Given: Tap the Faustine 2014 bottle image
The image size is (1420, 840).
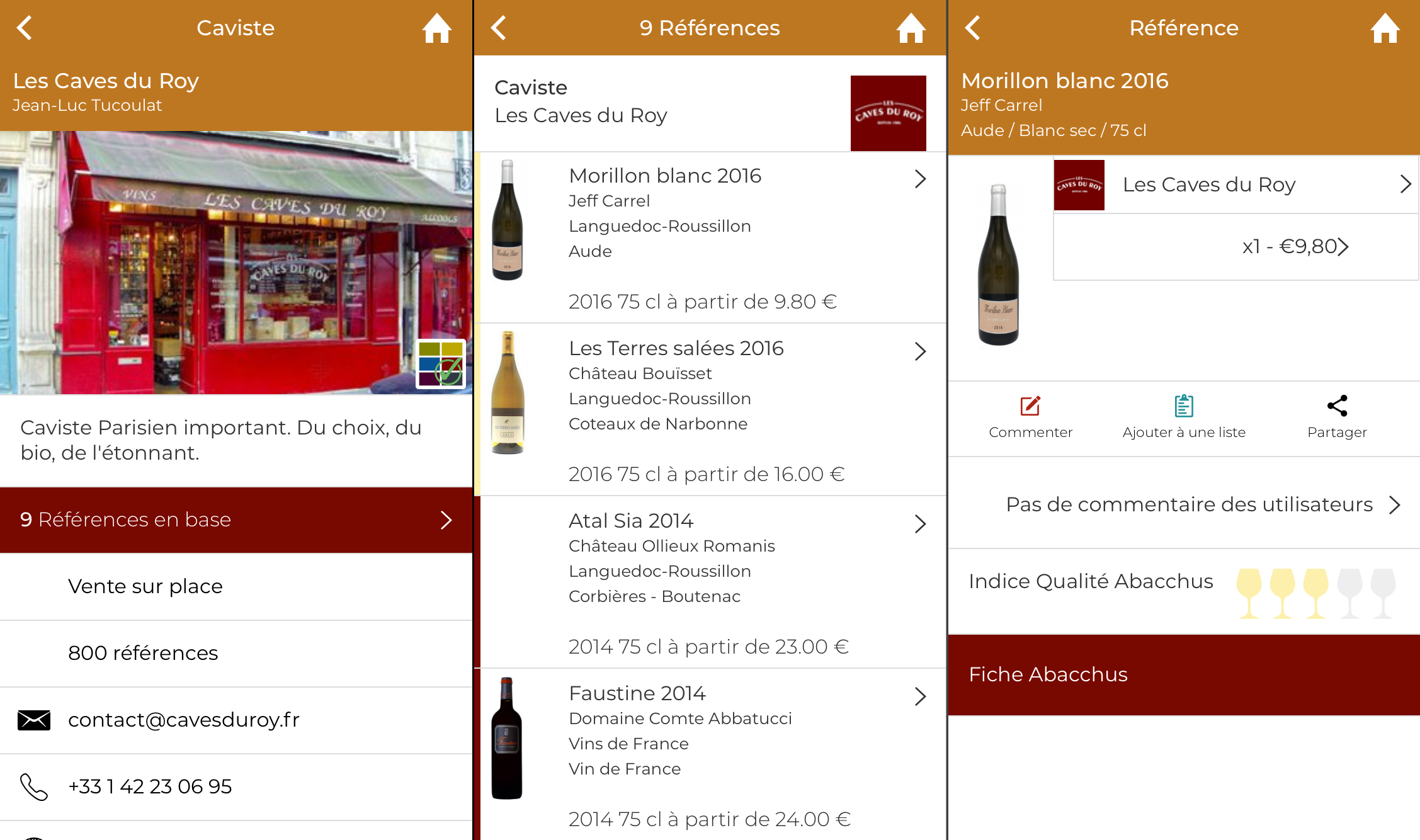Looking at the screenshot, I should pyautogui.click(x=507, y=738).
